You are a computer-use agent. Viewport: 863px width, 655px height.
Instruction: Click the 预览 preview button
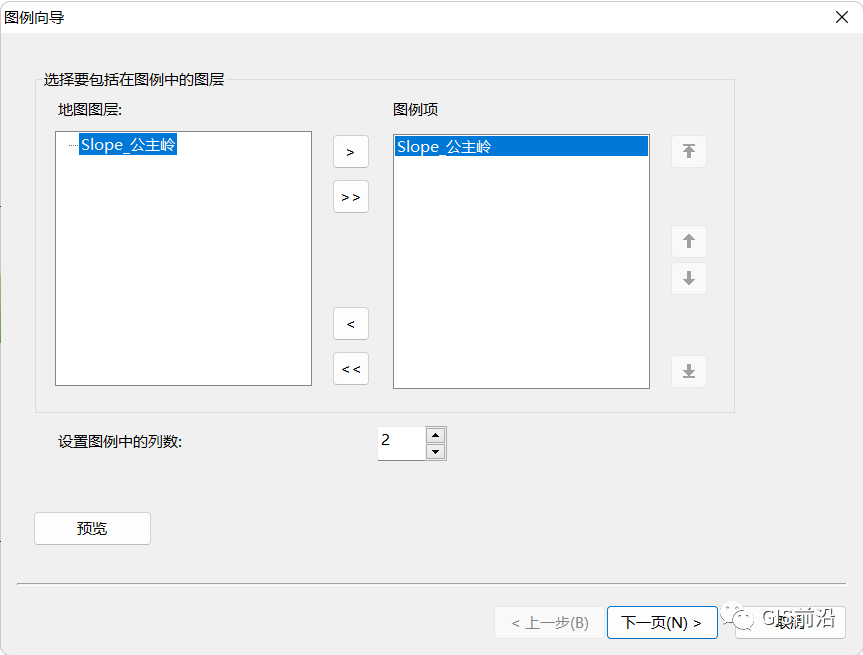click(x=92, y=528)
